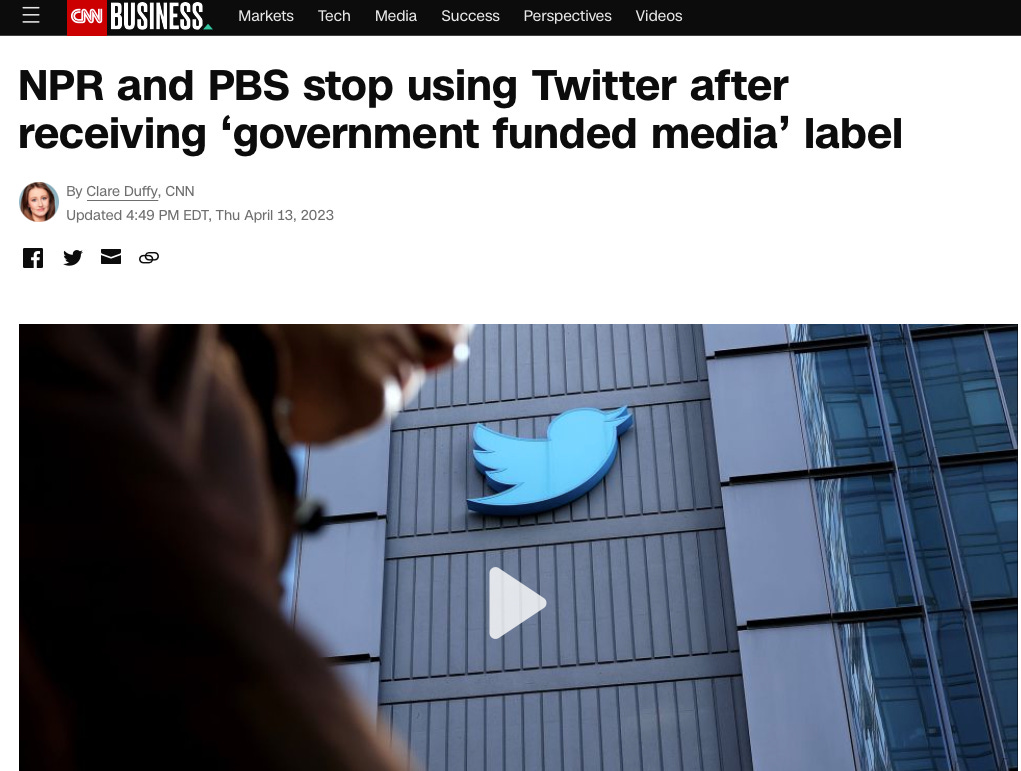Go to the Media section
This screenshot has height=771, width=1021.
[395, 16]
